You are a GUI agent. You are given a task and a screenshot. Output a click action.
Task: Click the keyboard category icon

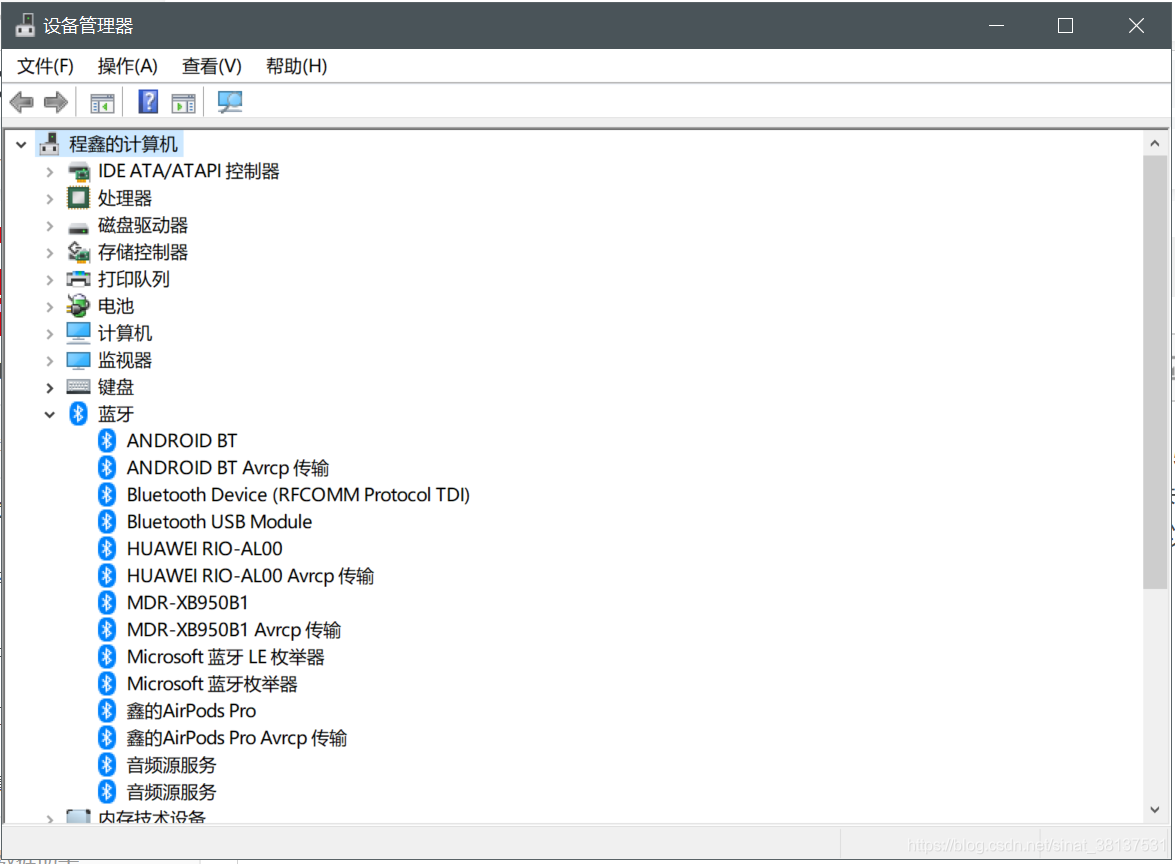pos(79,387)
